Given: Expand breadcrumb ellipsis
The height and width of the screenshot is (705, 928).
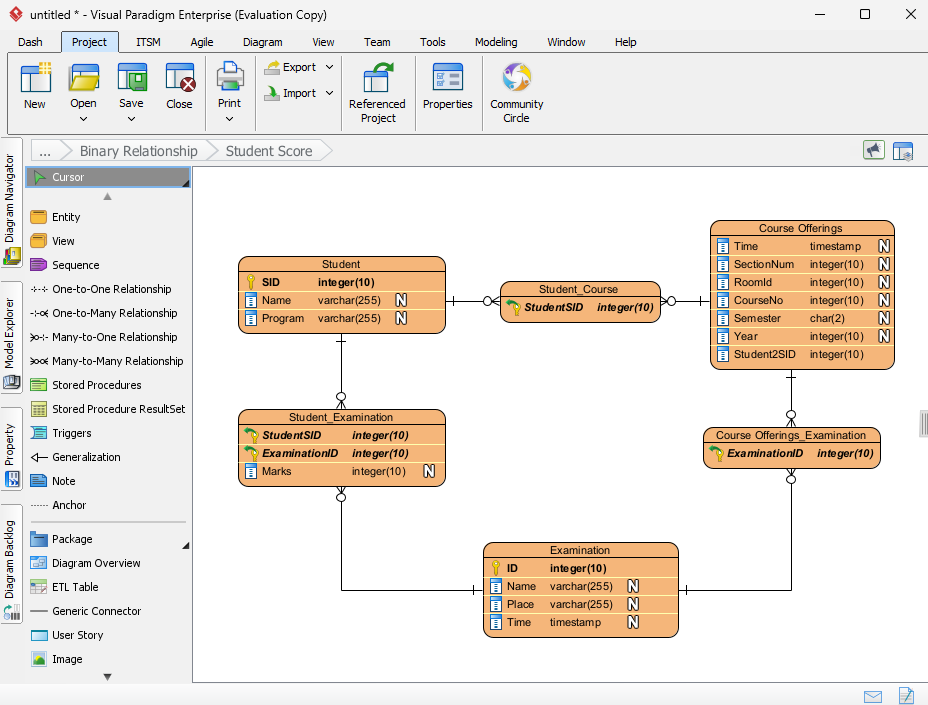Looking at the screenshot, I should point(45,151).
